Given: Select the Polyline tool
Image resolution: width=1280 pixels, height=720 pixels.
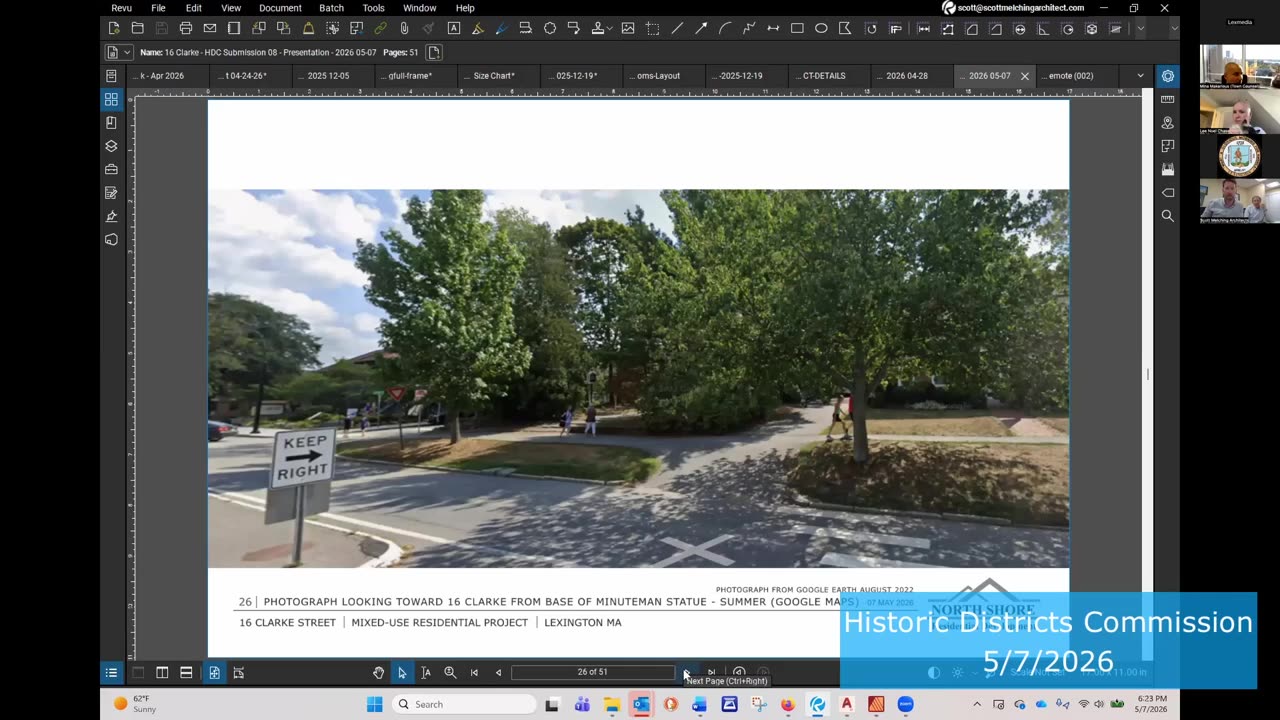Looking at the screenshot, I should click(749, 29).
